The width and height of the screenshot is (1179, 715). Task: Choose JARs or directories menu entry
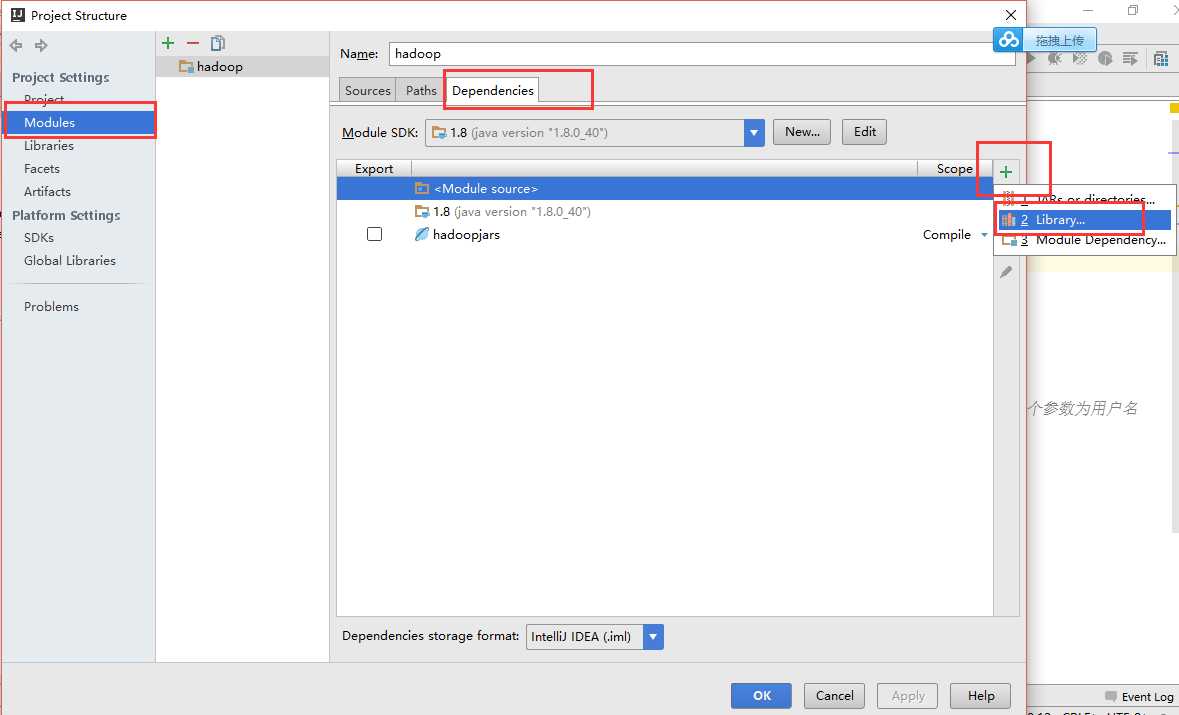point(1086,199)
